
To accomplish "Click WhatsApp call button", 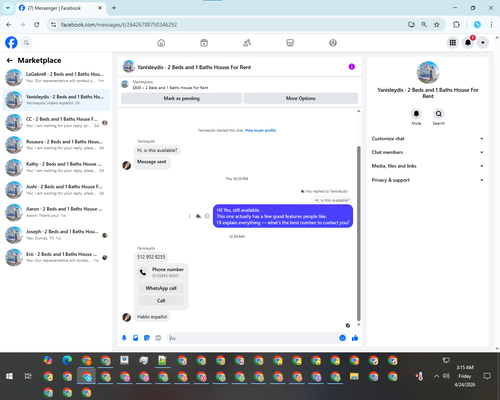I will [x=161, y=288].
